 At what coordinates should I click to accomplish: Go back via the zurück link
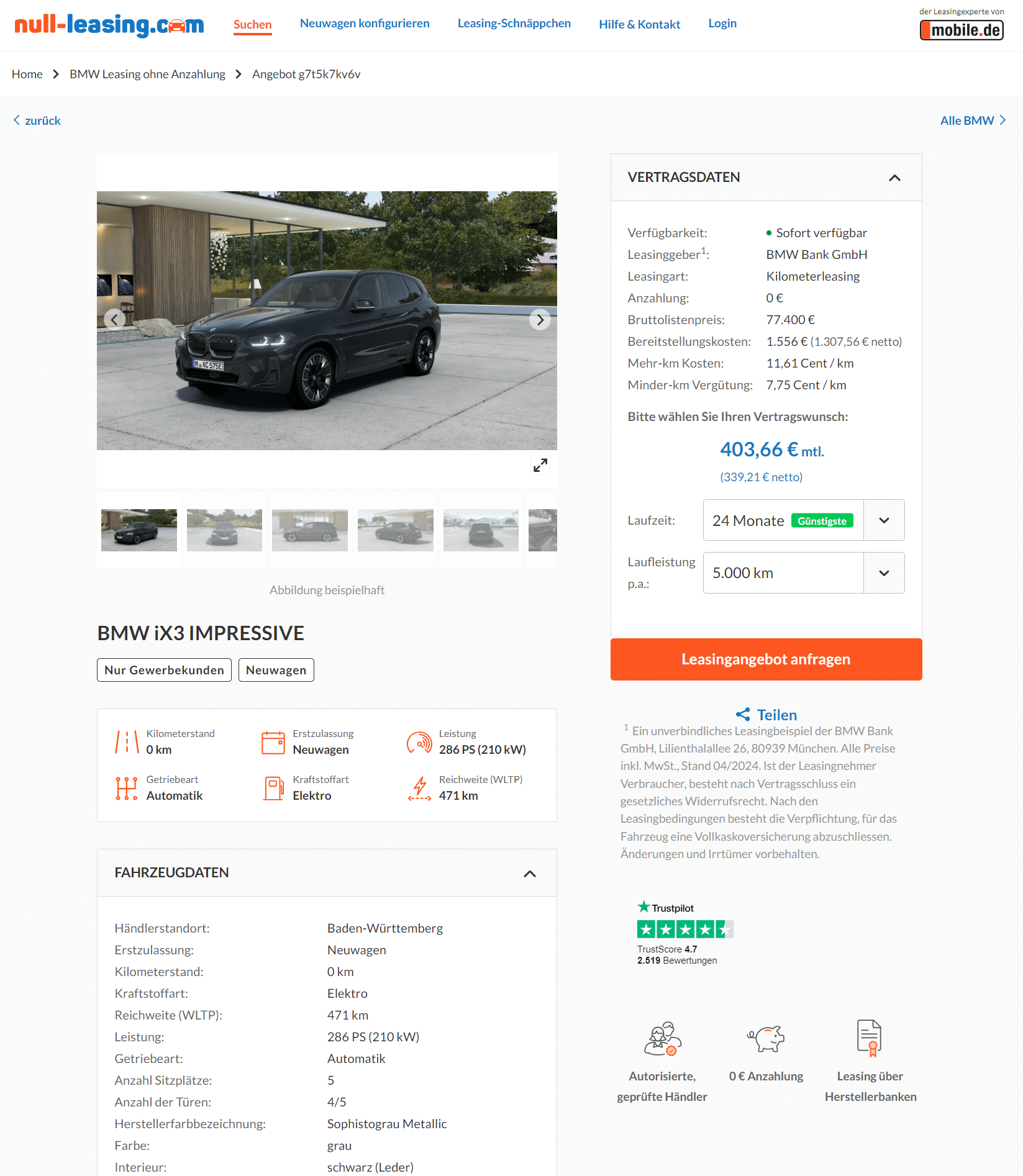pyautogui.click(x=37, y=120)
